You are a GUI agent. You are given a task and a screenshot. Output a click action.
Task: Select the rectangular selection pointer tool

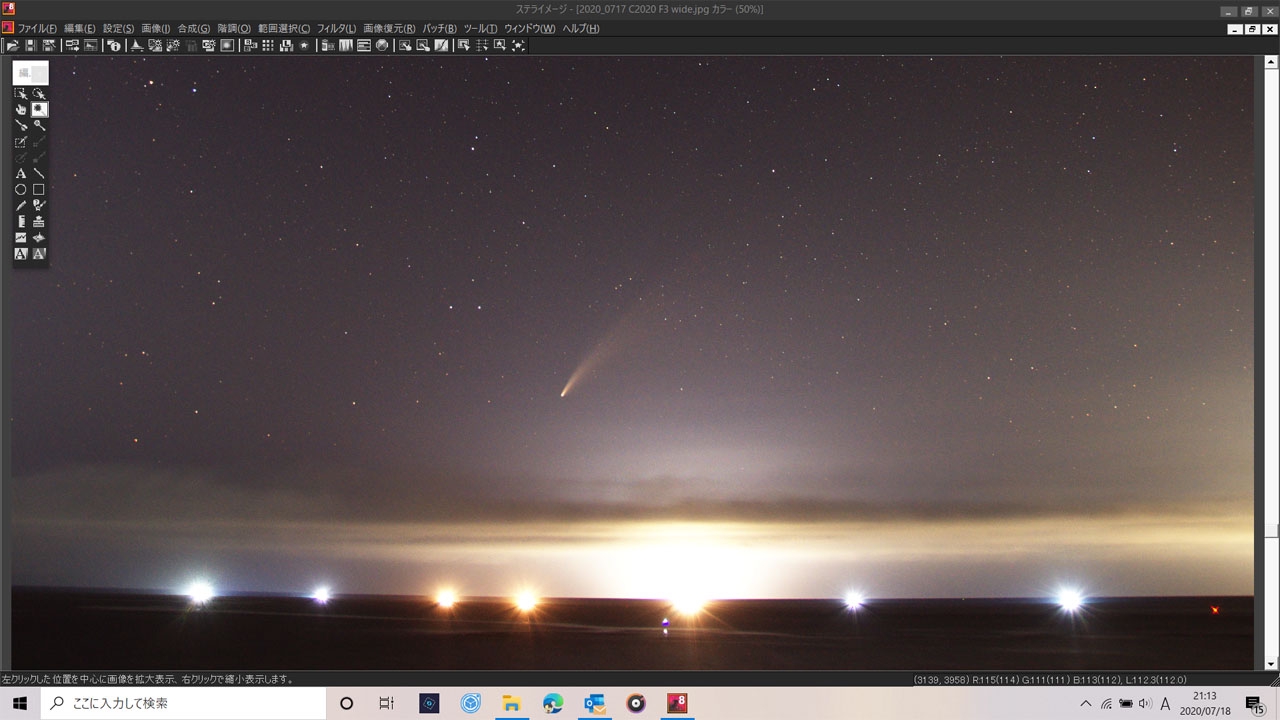pos(20,94)
